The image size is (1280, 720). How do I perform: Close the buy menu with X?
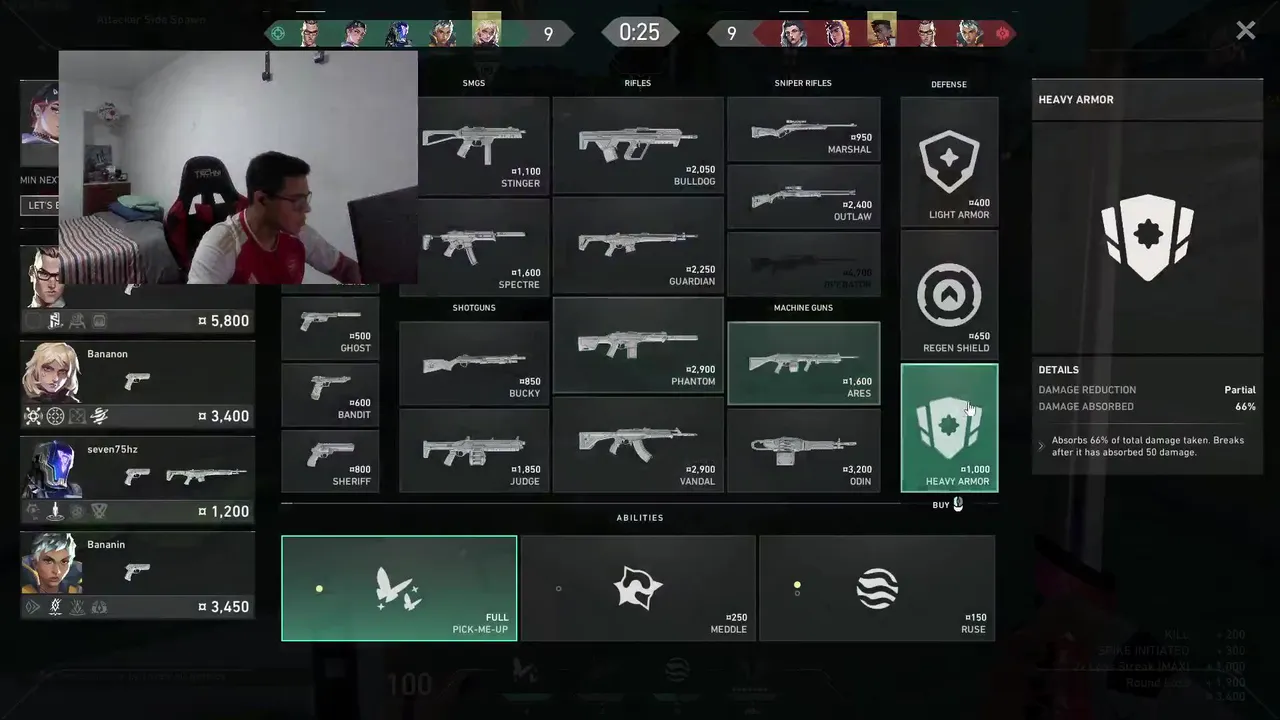pyautogui.click(x=1245, y=31)
